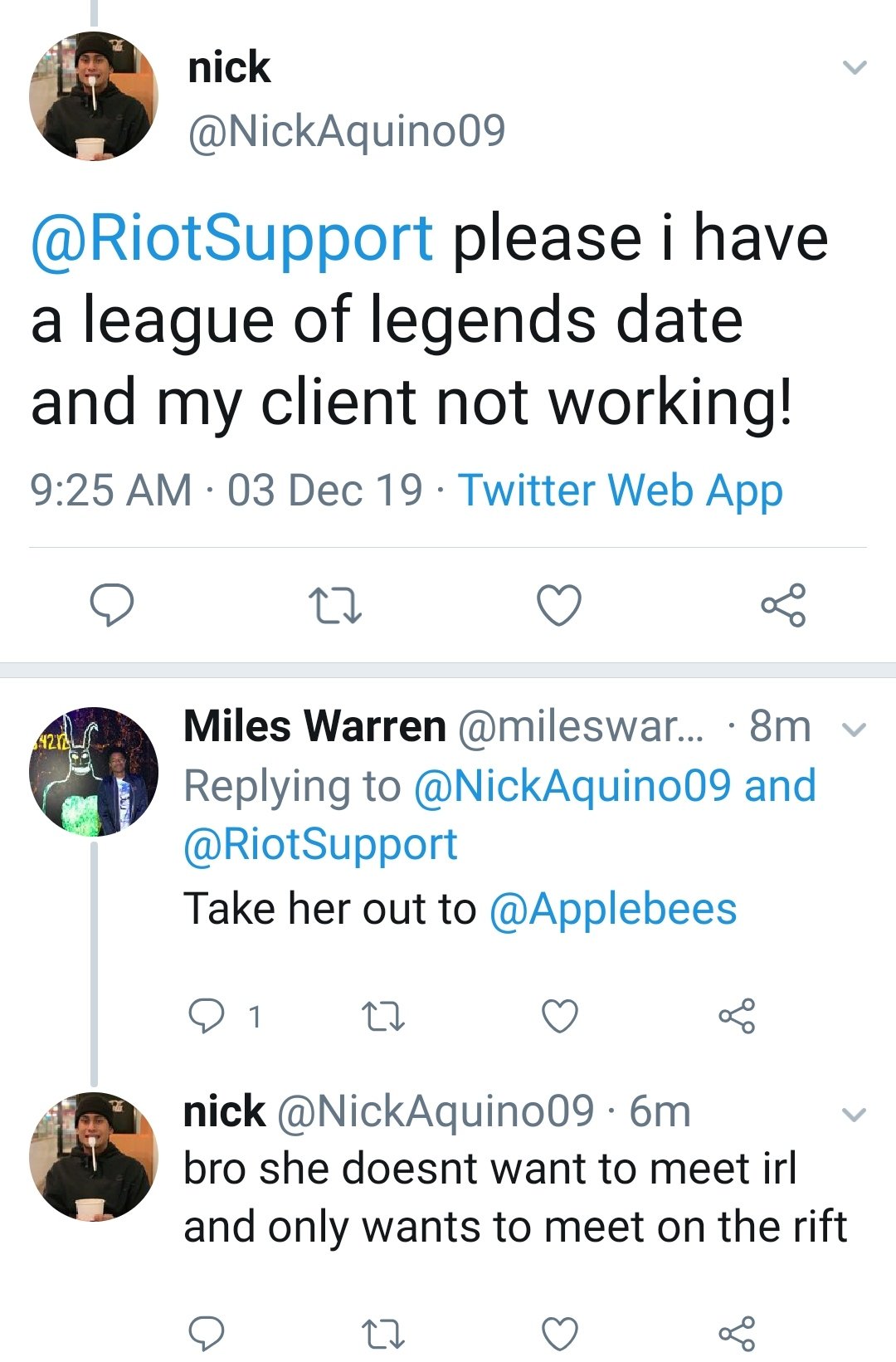This screenshot has width=896, height=1362.
Task: Open dropdown chevron on Miles Warren's reply
Action: click(x=854, y=730)
